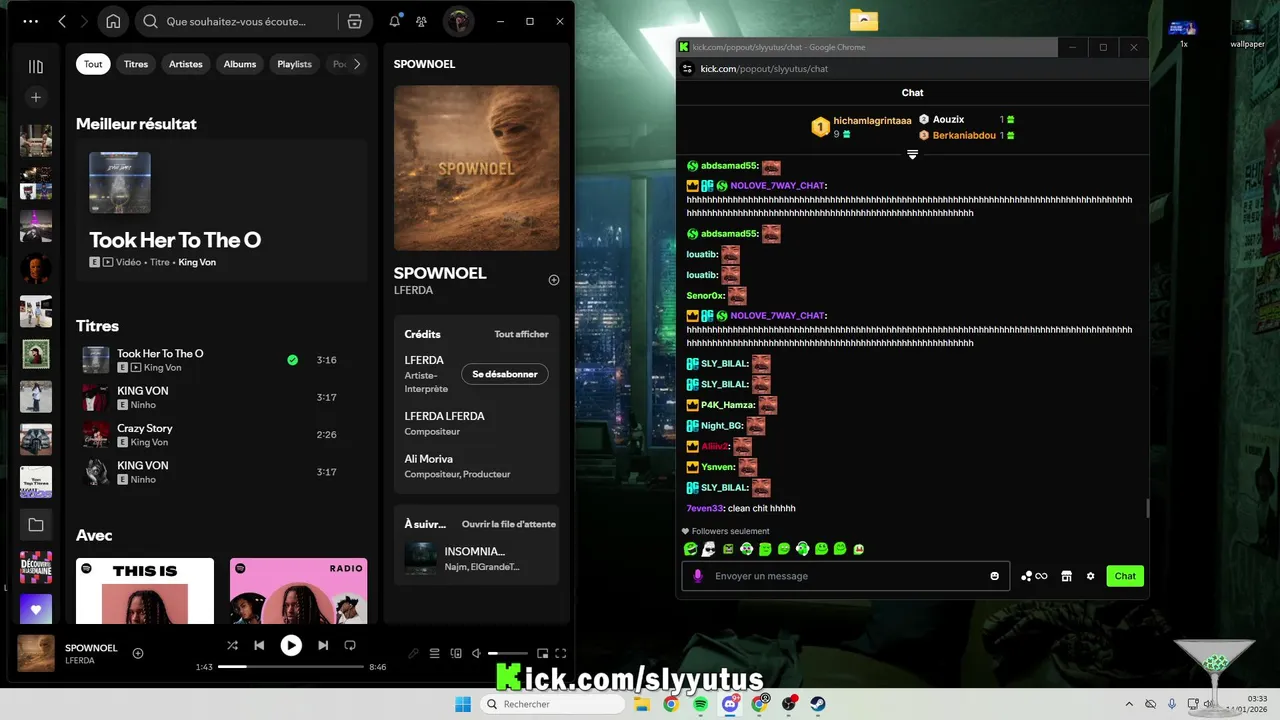
Task: Open Kick chat settings gear
Action: point(1090,576)
